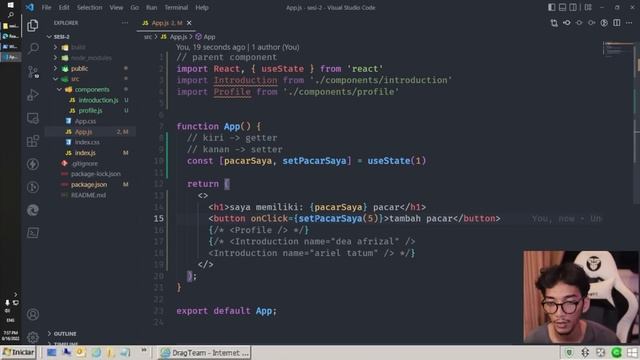Viewport: 640px width, 360px height.
Task: Open the Accounts menu icon
Action: (x=33, y=314)
